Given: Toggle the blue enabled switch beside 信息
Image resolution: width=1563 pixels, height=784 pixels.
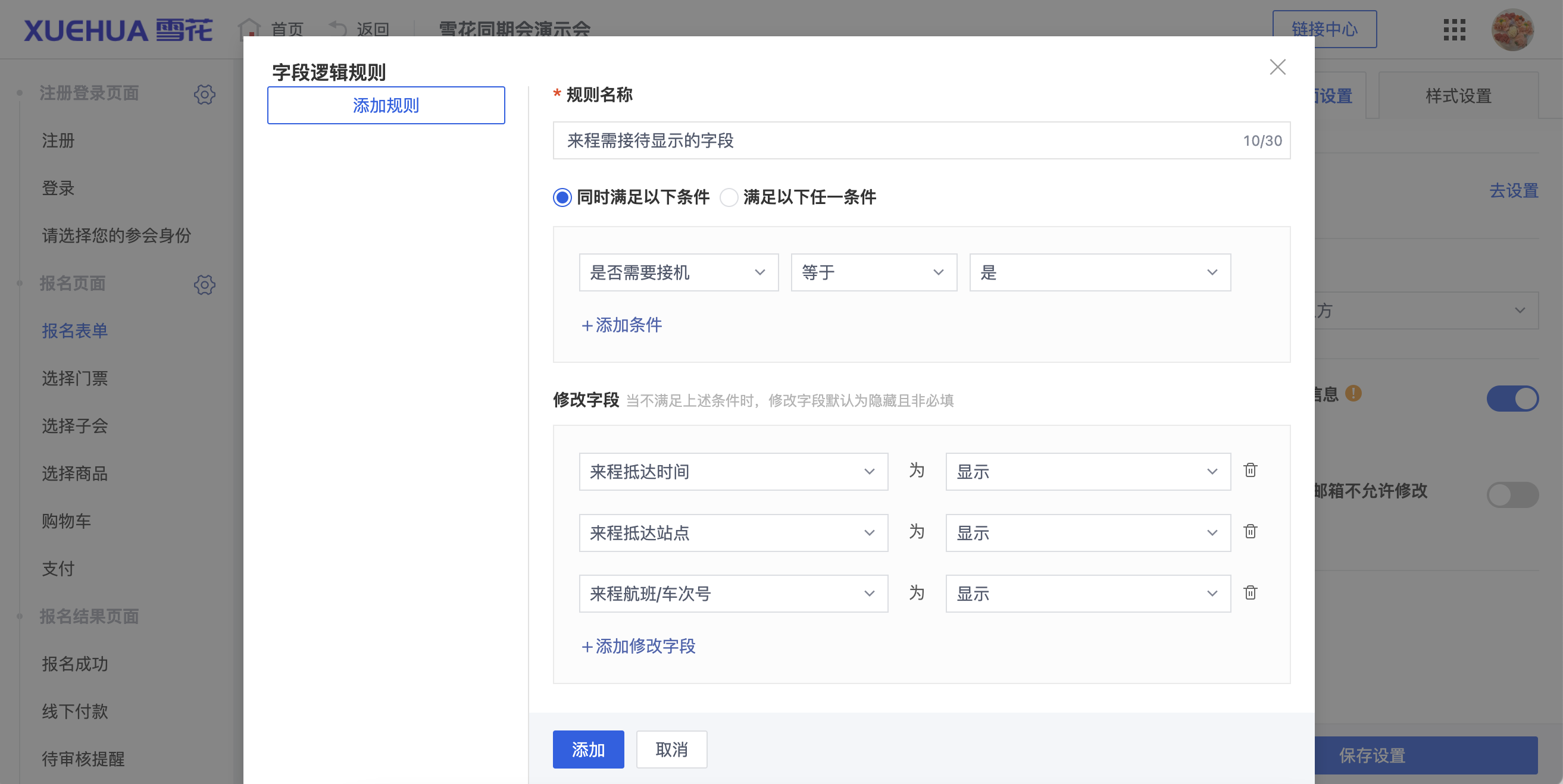Looking at the screenshot, I should pyautogui.click(x=1512, y=399).
